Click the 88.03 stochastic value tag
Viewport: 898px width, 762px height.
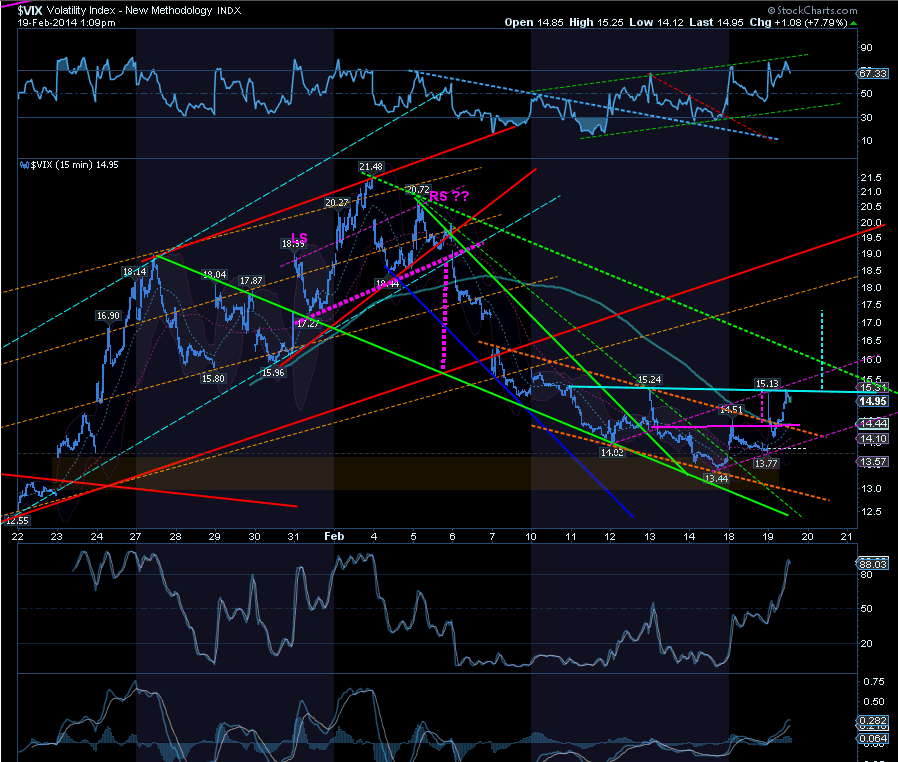click(873, 564)
